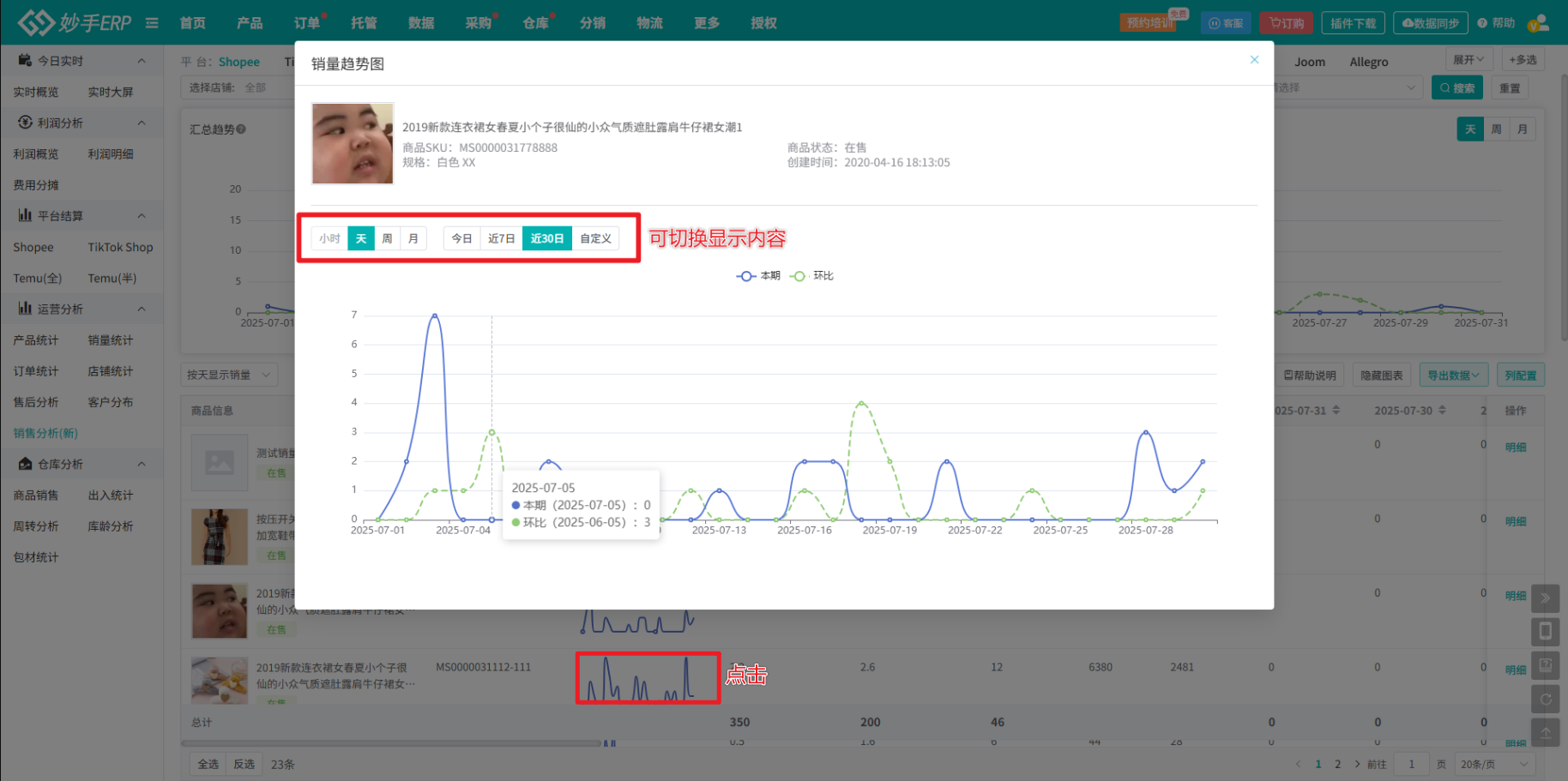Open the user avatar account menu
Image resolution: width=1568 pixels, height=781 pixels.
1539,22
